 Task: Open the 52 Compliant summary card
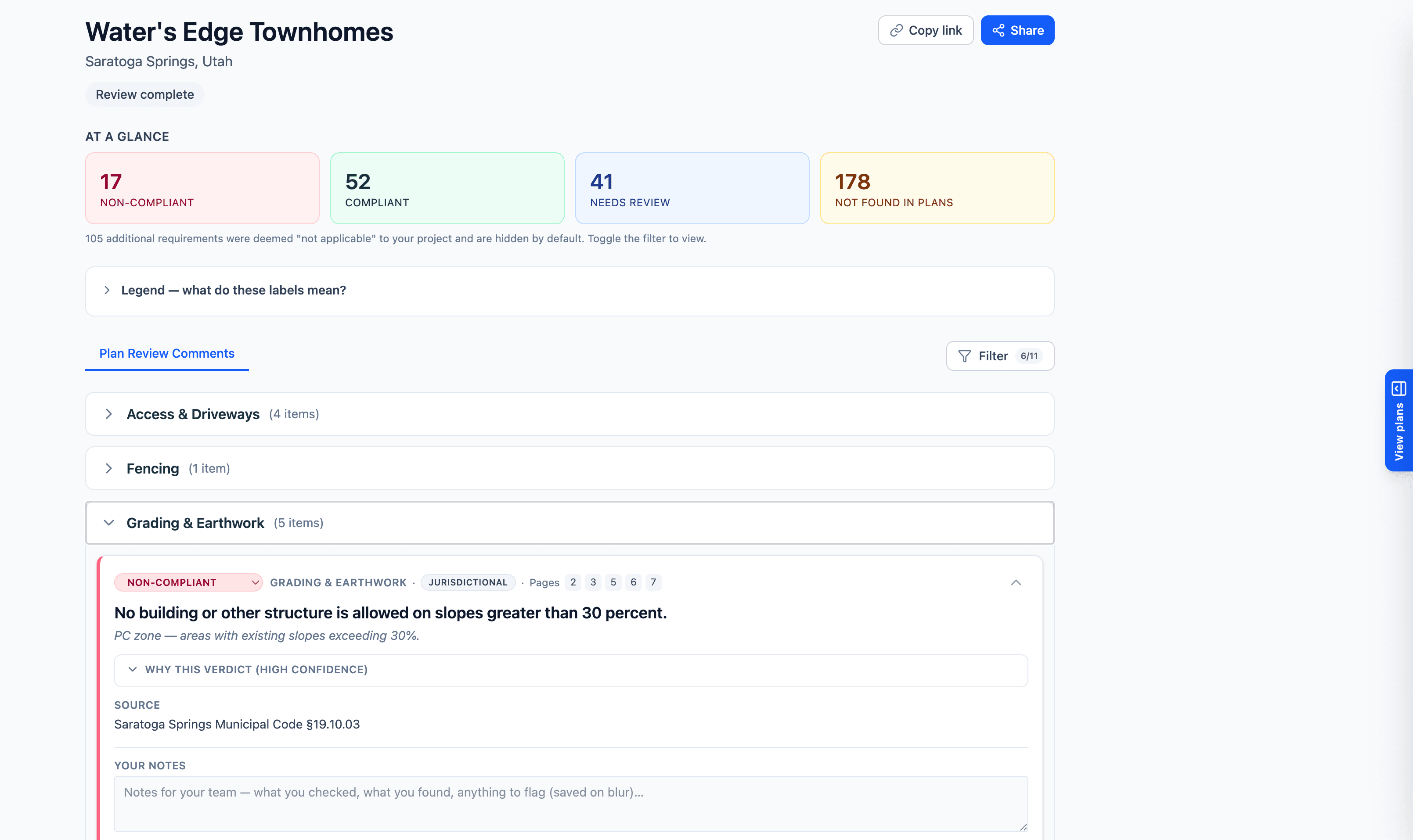[x=447, y=188]
